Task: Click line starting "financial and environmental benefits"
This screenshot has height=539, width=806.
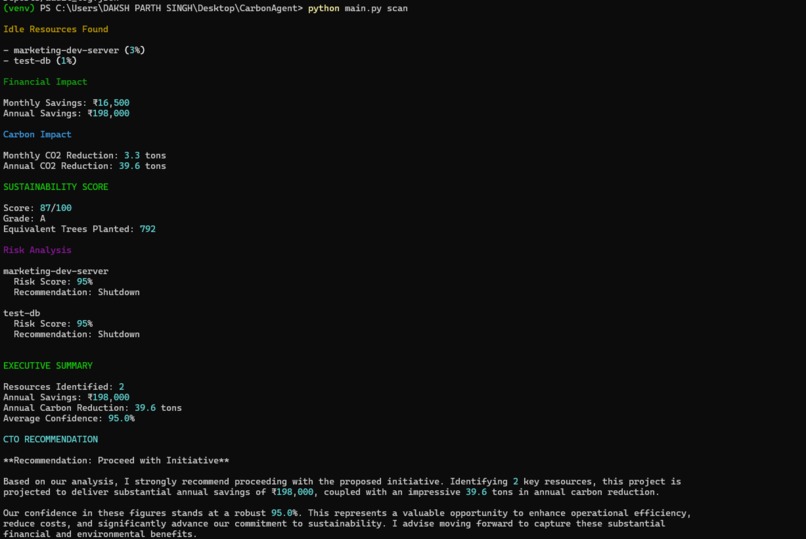Action: pyautogui.click(x=100, y=534)
